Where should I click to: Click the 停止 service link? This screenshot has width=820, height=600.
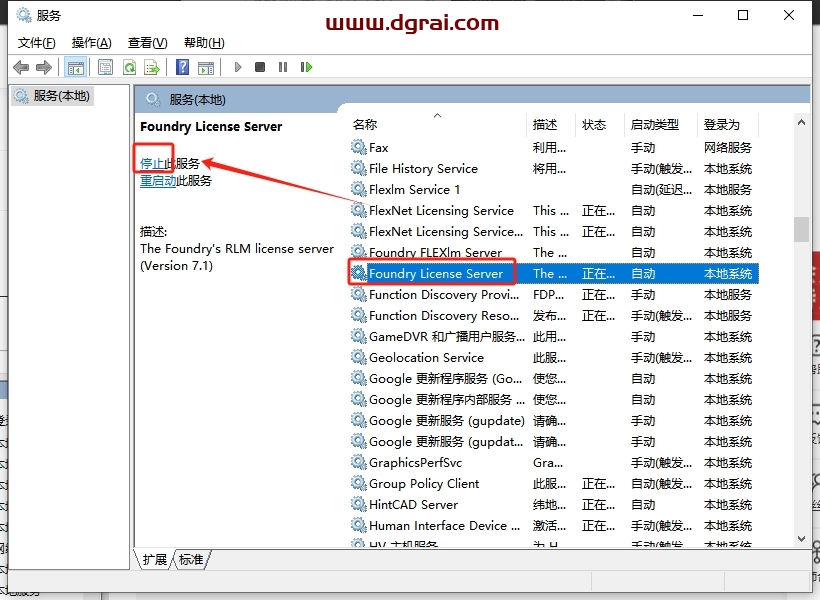click(x=152, y=164)
